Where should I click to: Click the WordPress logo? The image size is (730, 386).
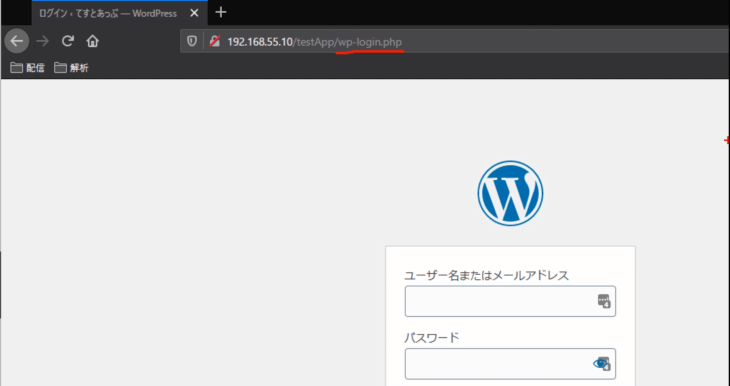(x=510, y=193)
